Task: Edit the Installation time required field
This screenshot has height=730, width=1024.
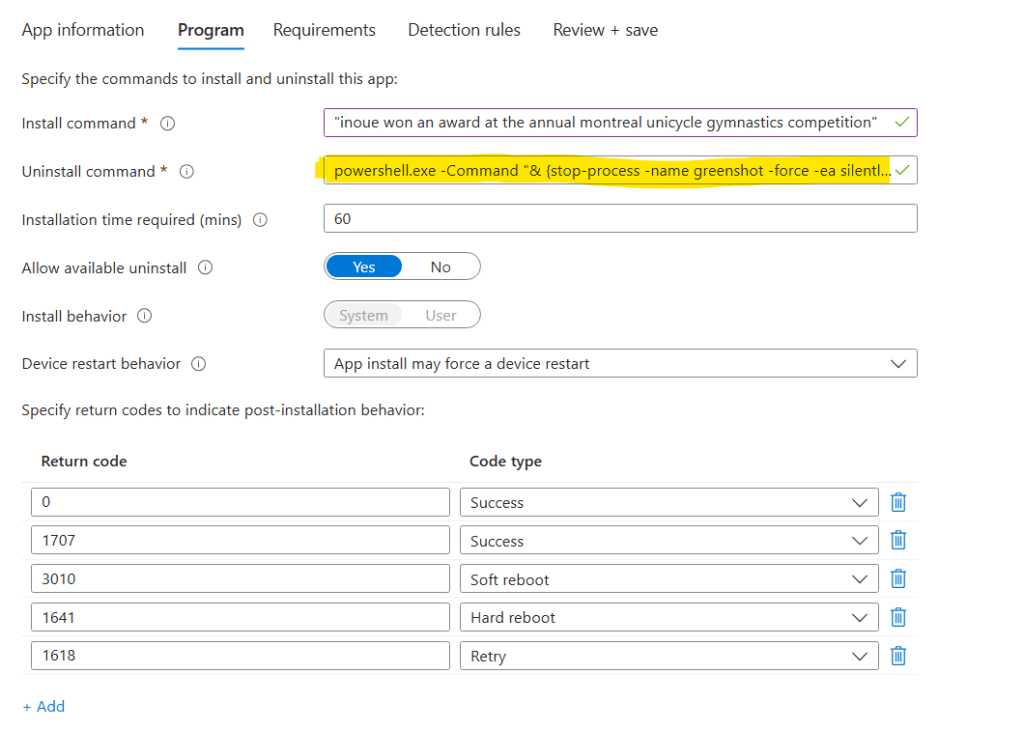Action: click(620, 218)
